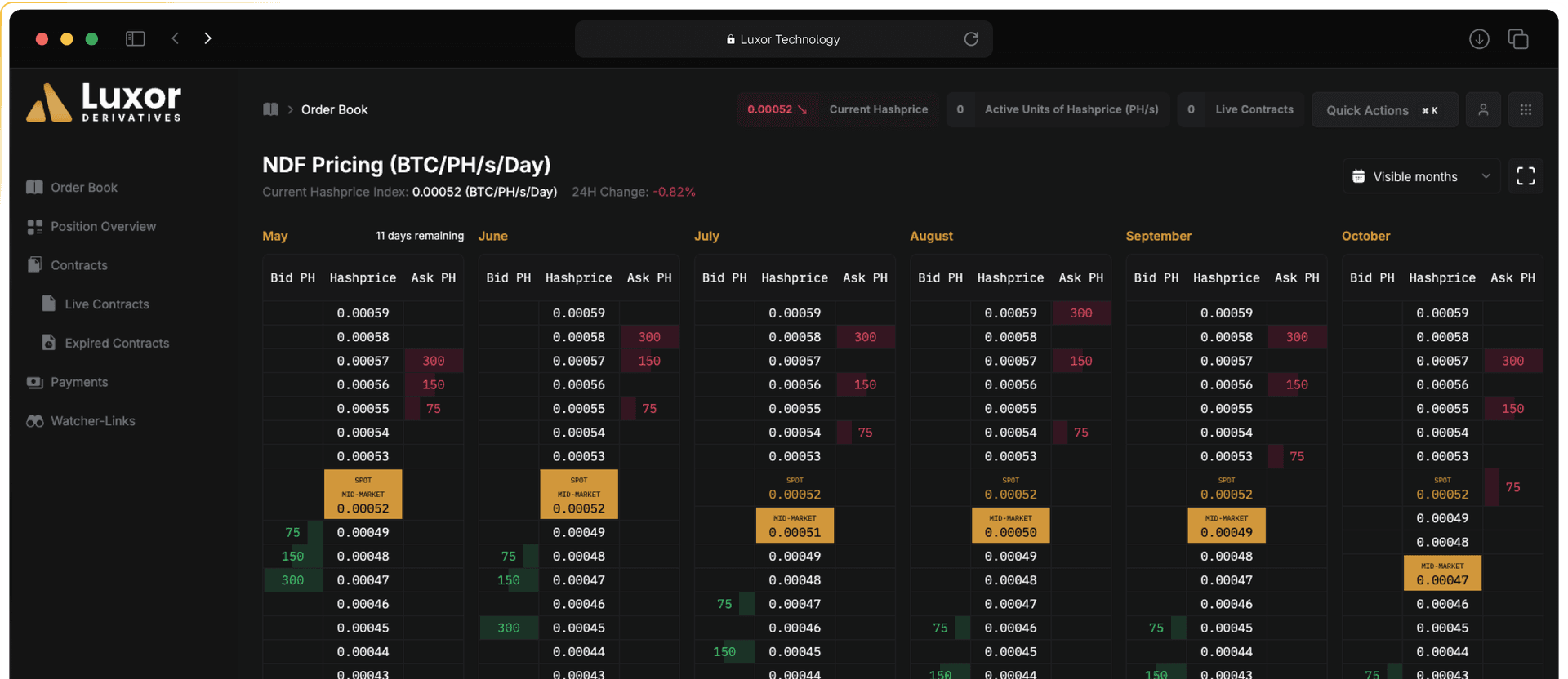1568x679 pixels.
Task: Go forward with the browser forward arrow
Action: tap(207, 38)
